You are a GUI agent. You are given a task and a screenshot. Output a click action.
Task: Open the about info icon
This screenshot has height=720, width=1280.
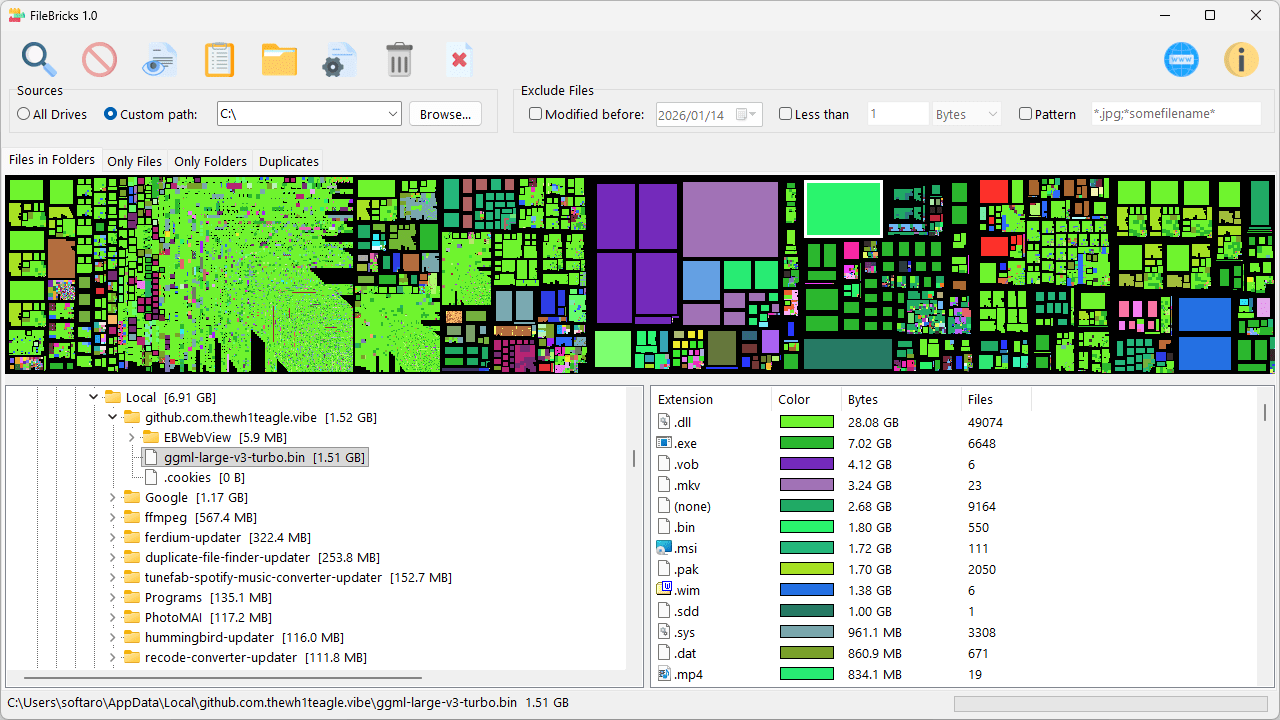[1241, 60]
